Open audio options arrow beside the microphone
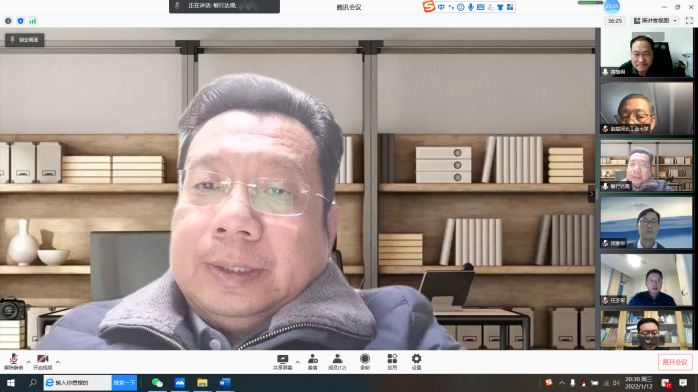 [28, 362]
